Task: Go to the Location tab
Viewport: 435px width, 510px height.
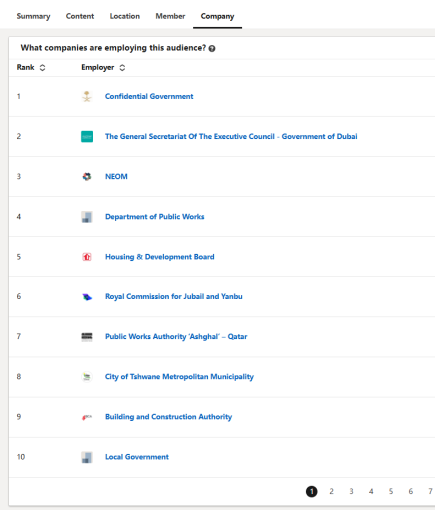Action: [x=125, y=16]
